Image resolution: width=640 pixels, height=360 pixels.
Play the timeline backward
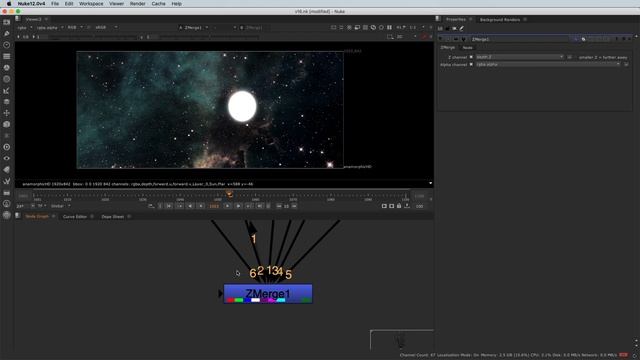[190, 206]
